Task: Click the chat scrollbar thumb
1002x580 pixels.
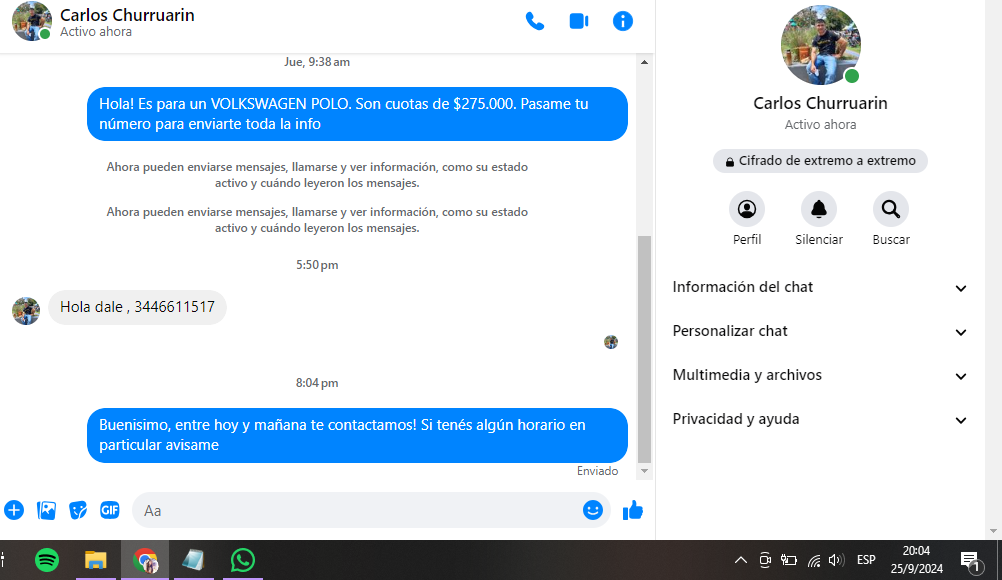Action: coord(644,349)
